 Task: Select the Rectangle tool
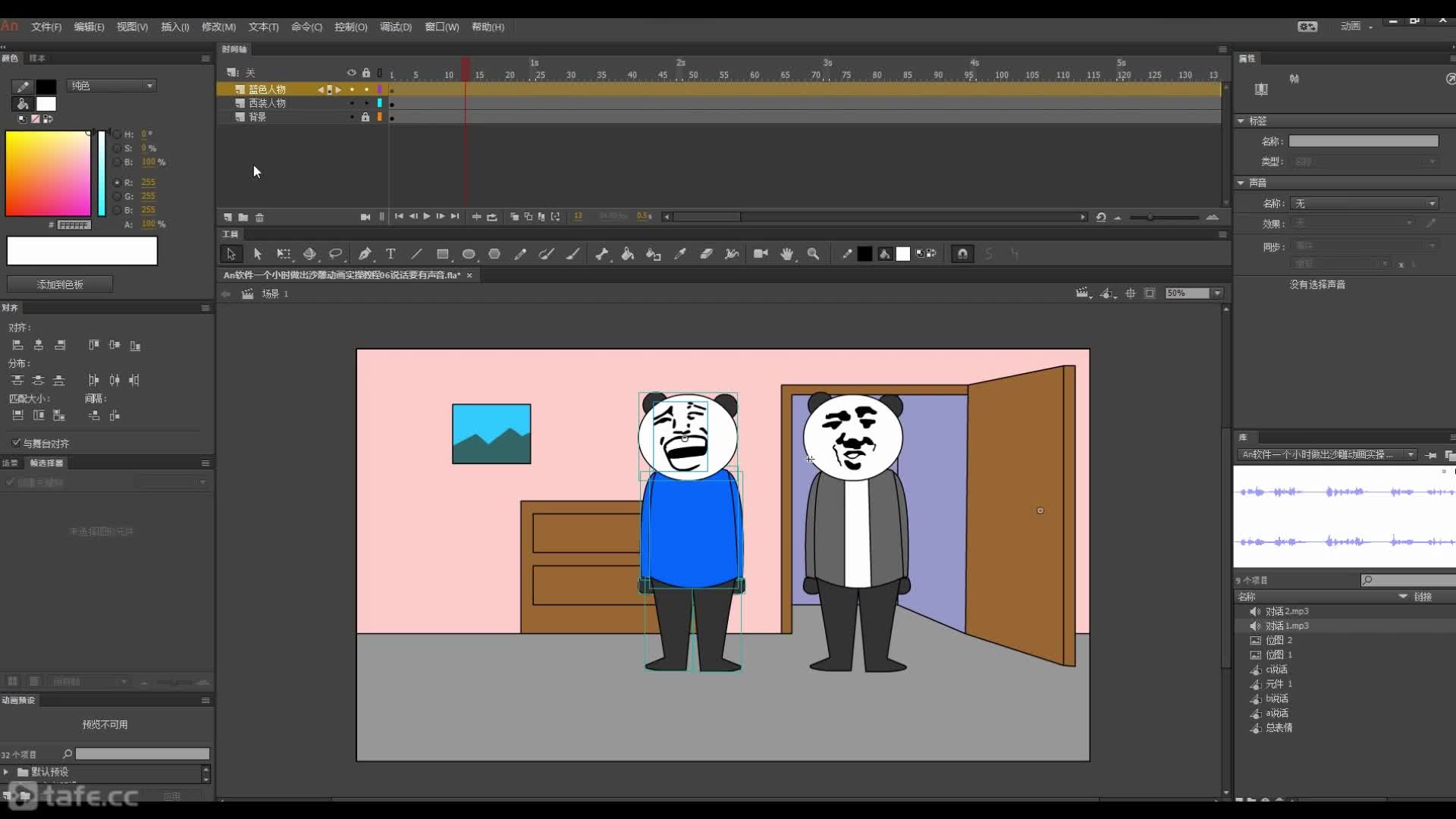tap(443, 254)
